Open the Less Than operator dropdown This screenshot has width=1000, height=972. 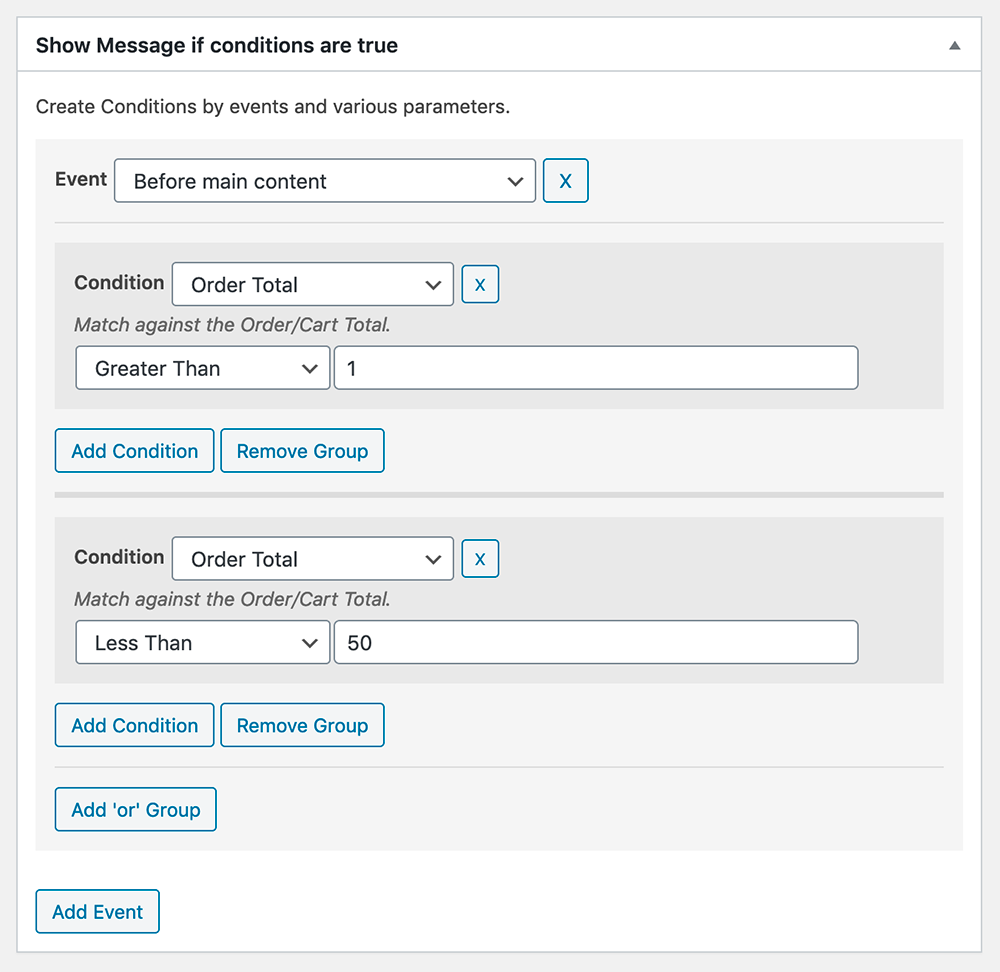pyautogui.click(x=202, y=642)
